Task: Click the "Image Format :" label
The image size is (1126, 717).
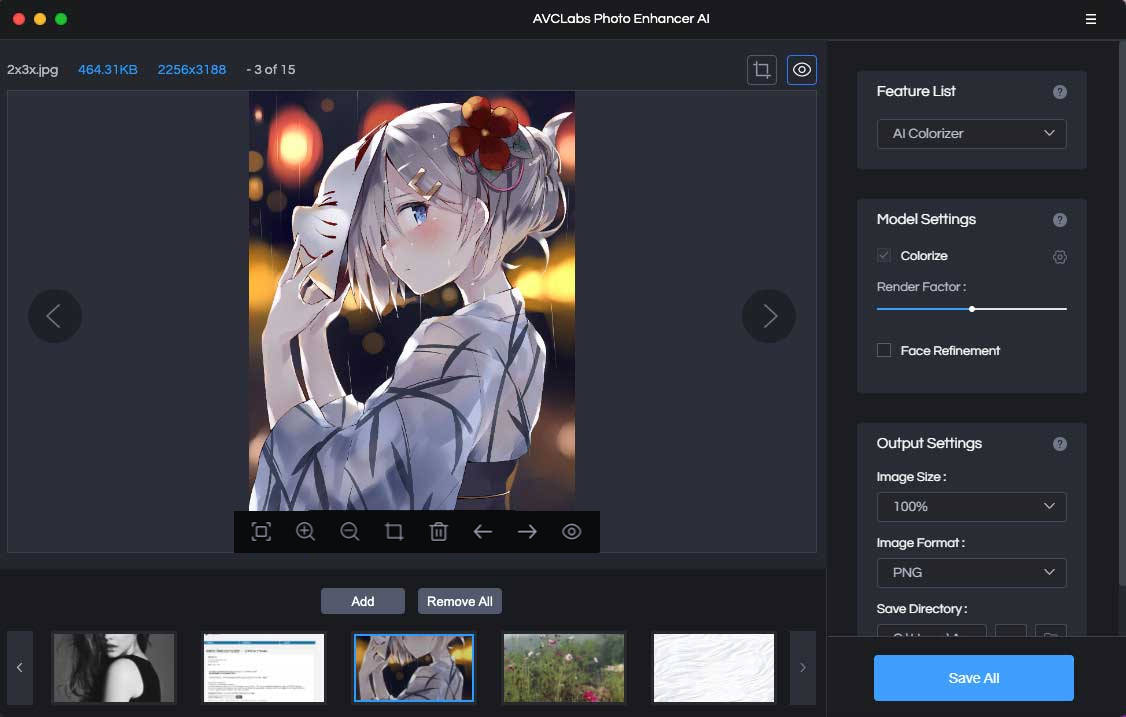Action: pos(921,543)
